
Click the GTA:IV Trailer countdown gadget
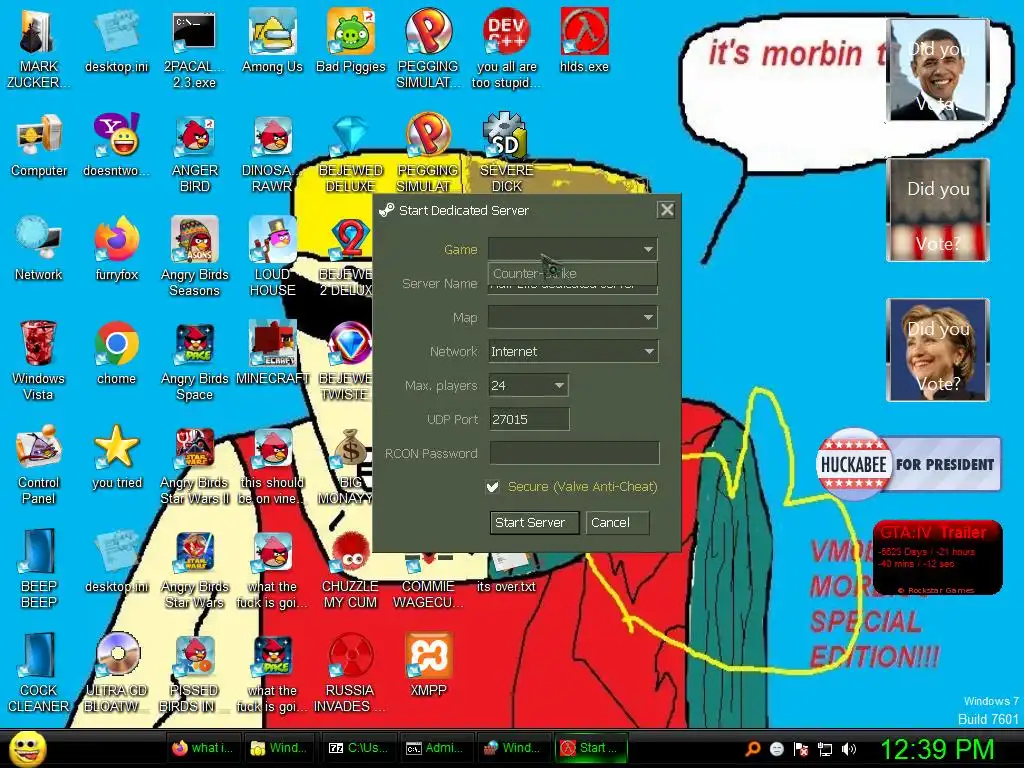coord(937,557)
